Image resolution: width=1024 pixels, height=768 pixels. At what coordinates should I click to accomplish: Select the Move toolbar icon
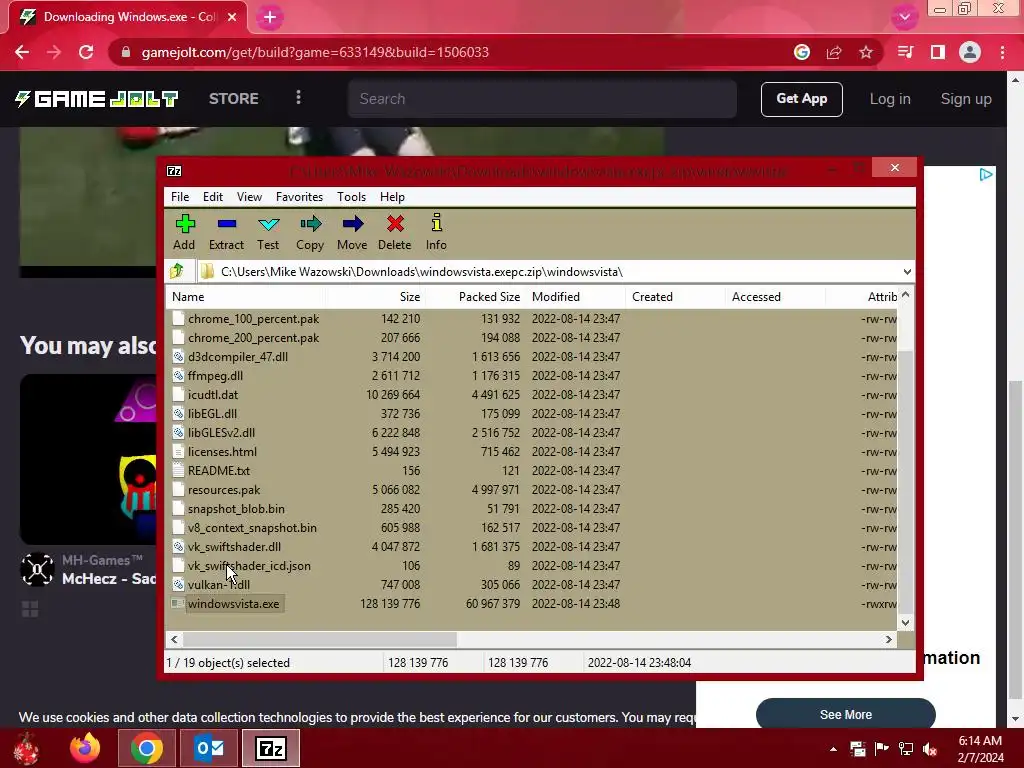(352, 232)
